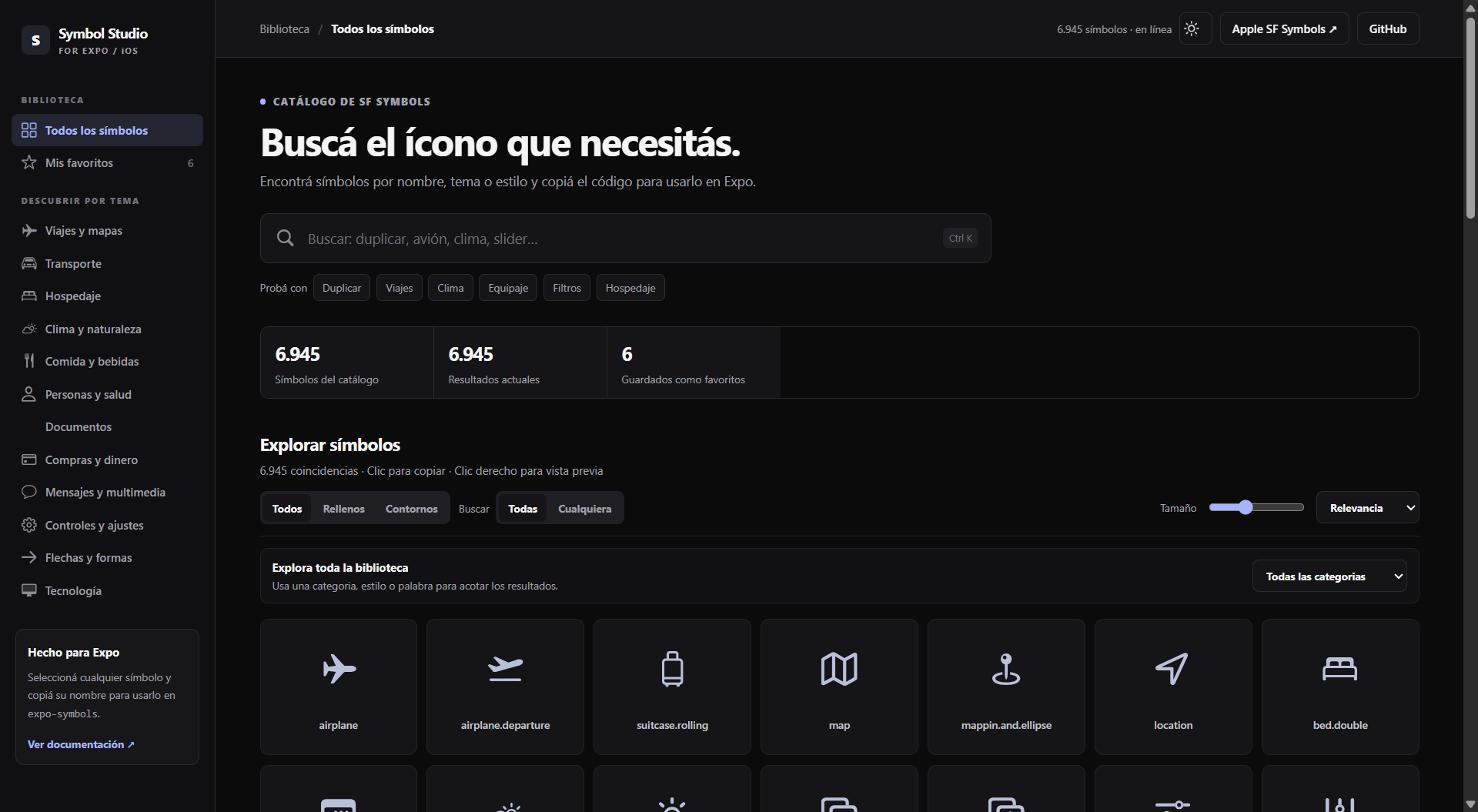Switch style filter to Todos
Screen dimensions: 1478x812
pos(287,508)
